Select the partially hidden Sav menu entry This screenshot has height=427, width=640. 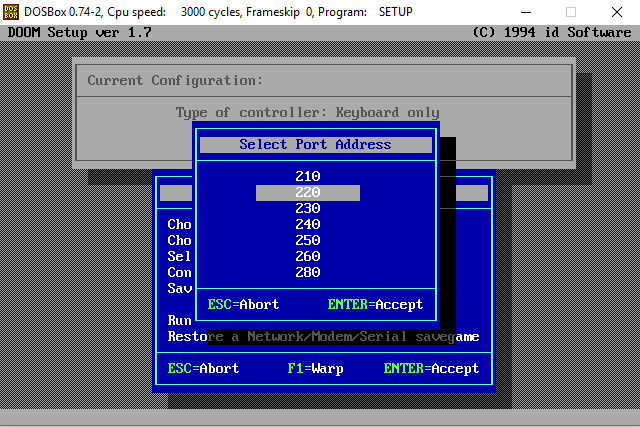tap(179, 289)
